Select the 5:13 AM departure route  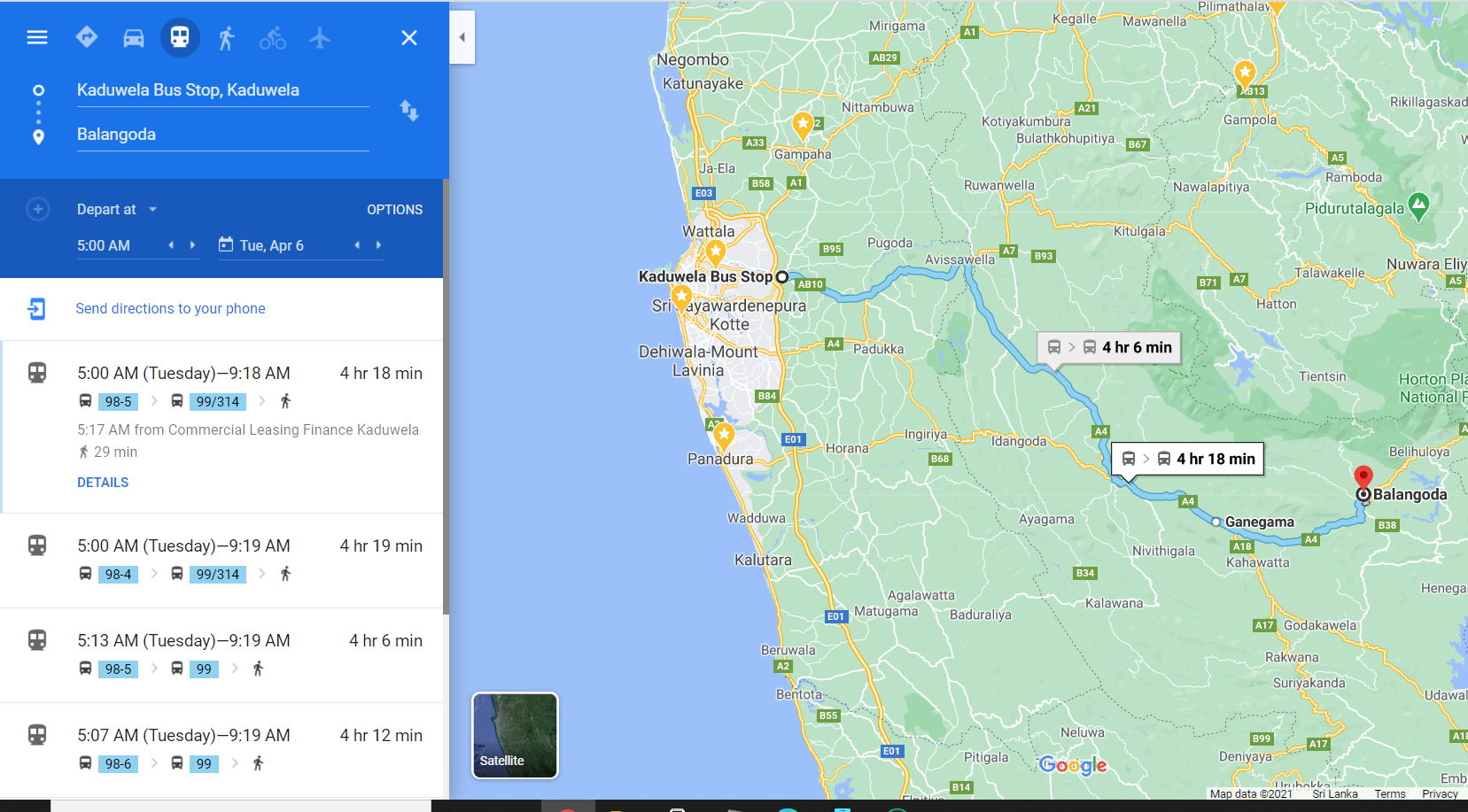[222, 655]
